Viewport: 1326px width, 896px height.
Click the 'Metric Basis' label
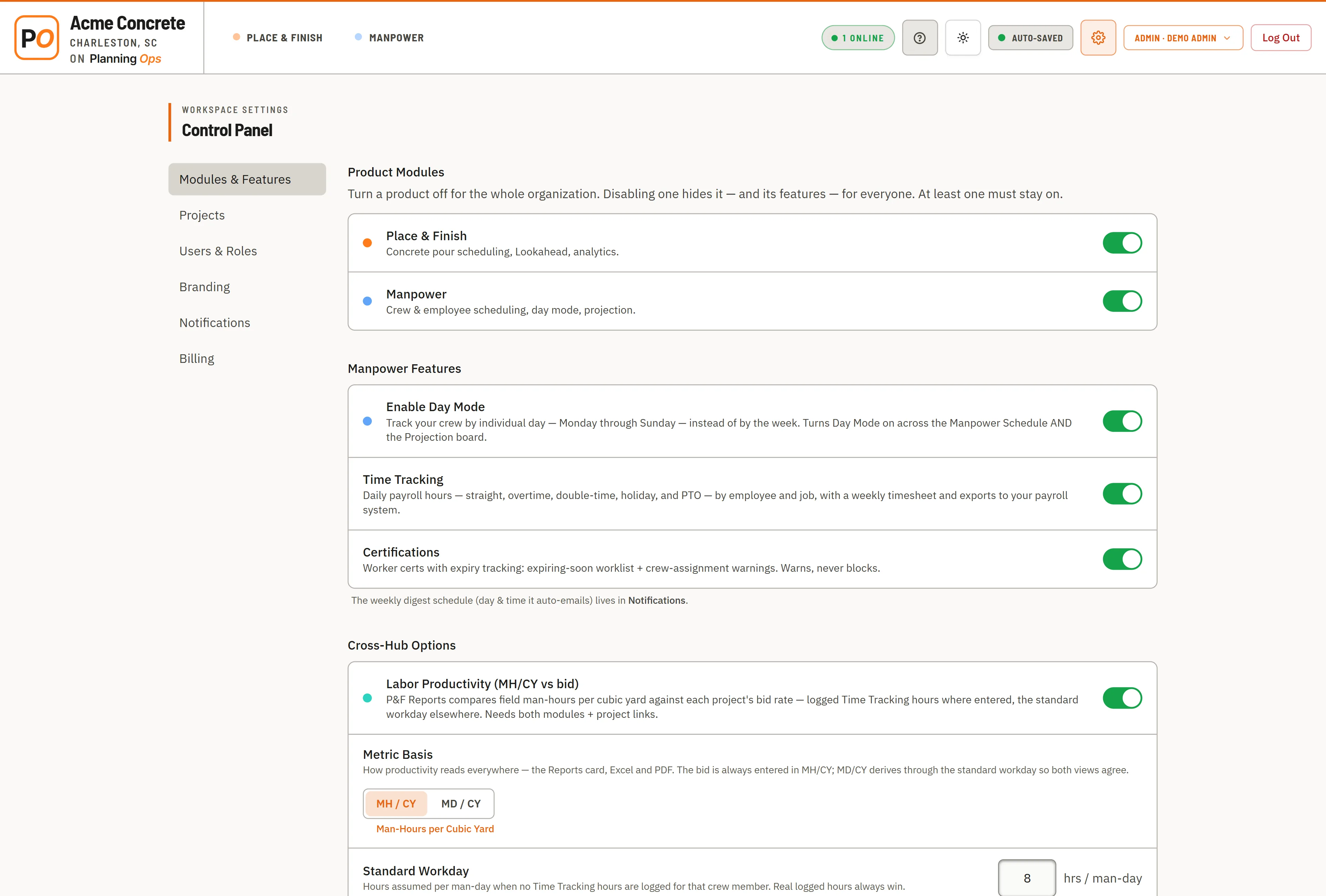pos(398,754)
